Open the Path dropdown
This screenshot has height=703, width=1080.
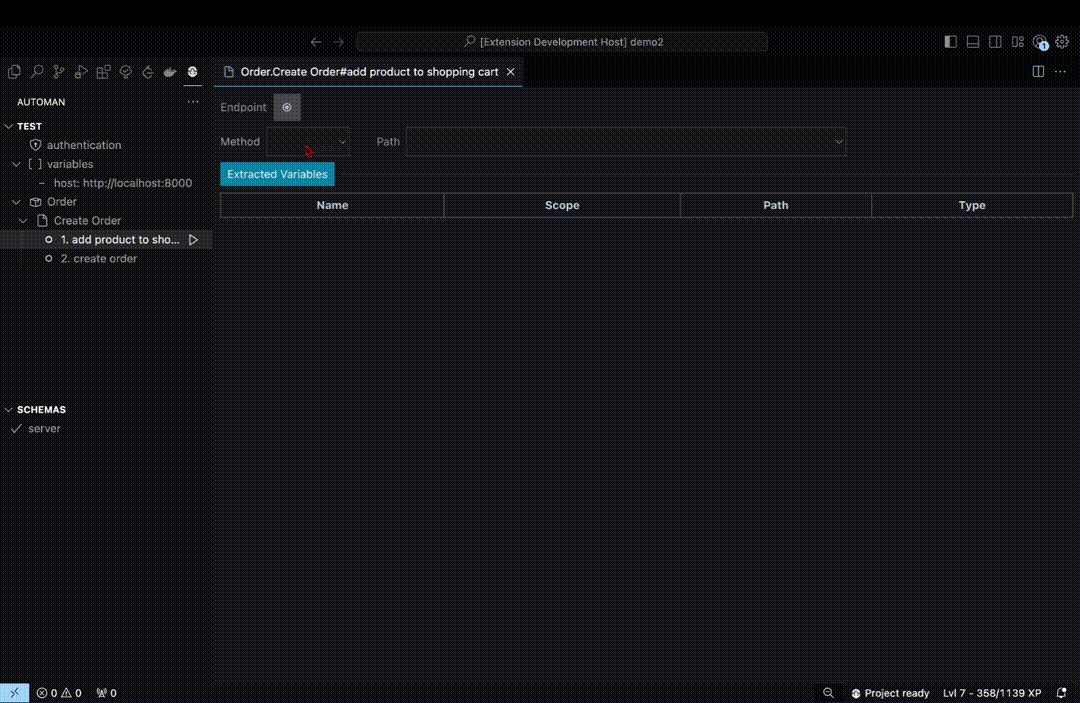(x=626, y=141)
